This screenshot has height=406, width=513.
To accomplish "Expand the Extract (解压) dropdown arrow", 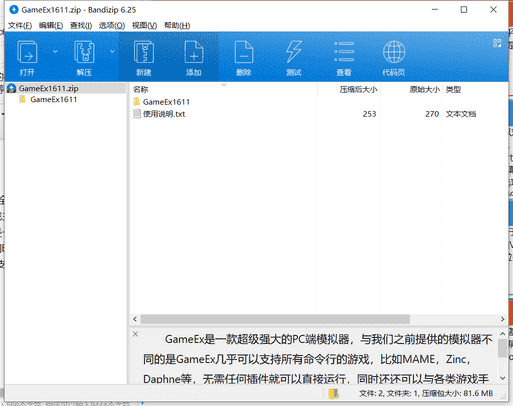I will (x=112, y=52).
